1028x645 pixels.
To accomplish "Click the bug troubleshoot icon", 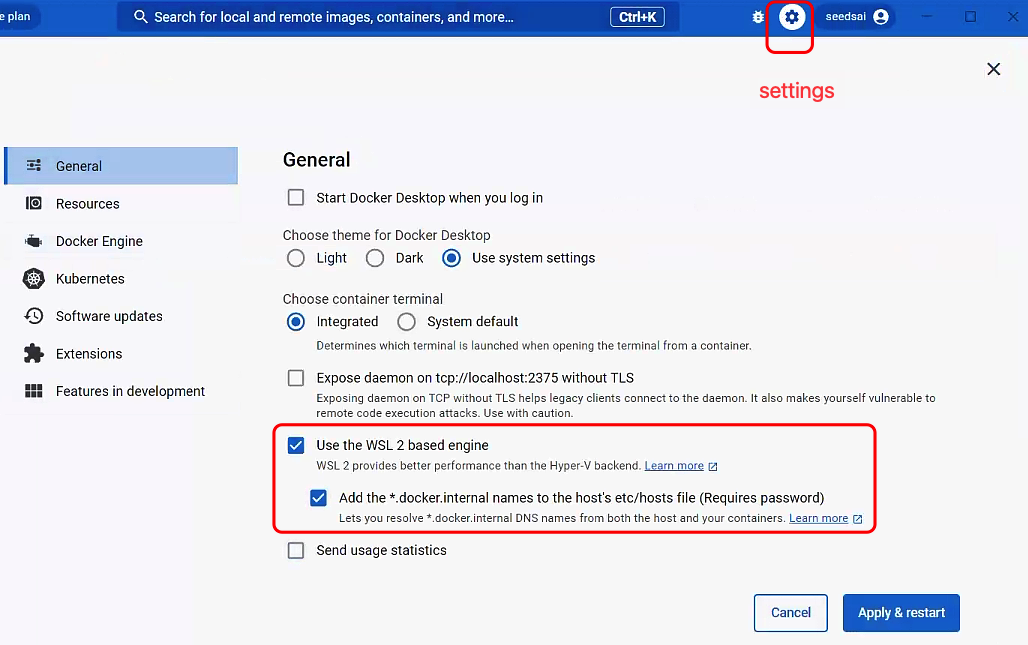I will pos(758,17).
